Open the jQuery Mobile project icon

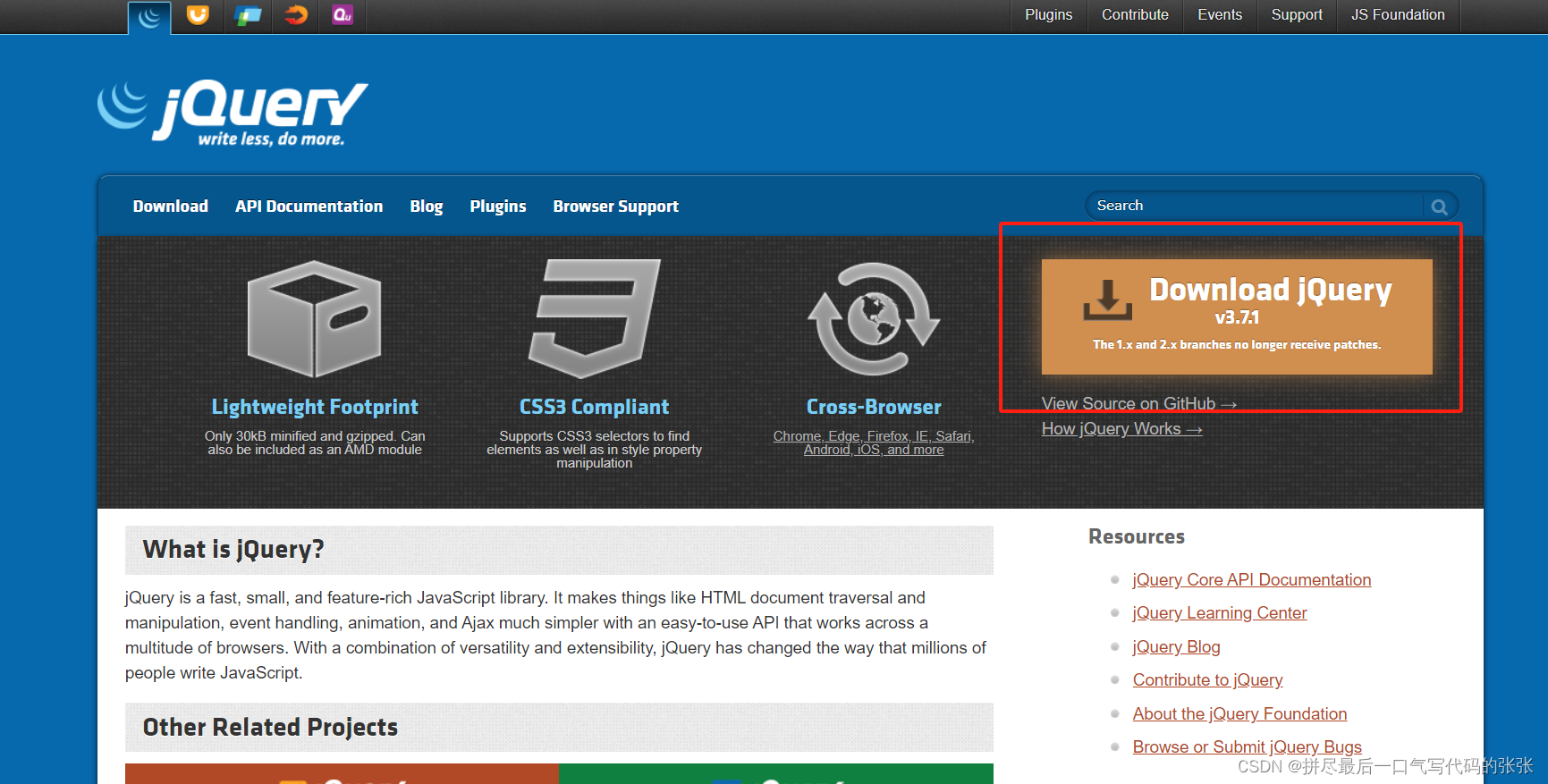[247, 15]
